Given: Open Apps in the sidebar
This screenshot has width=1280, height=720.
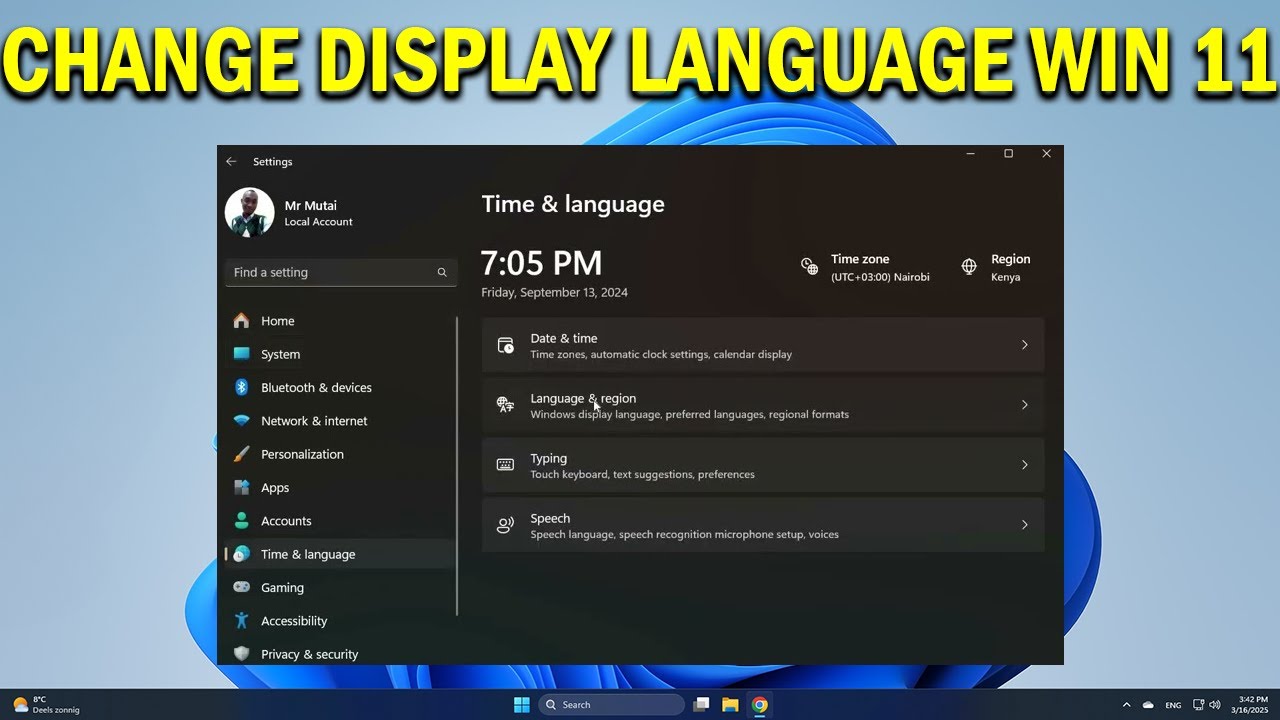Looking at the screenshot, I should pos(340,488).
